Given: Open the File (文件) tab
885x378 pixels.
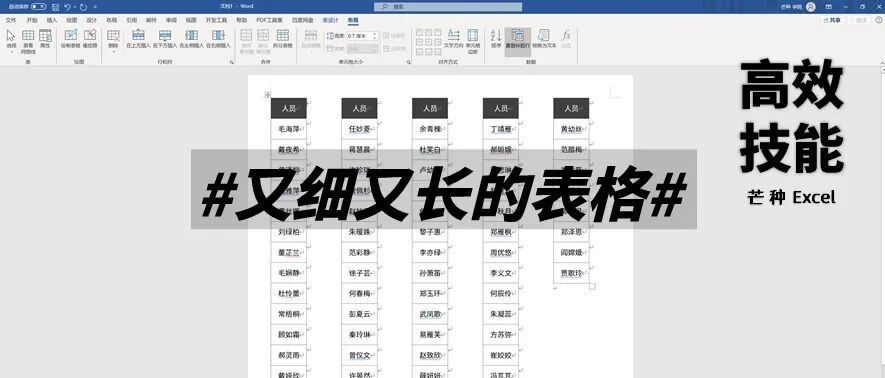Looking at the screenshot, I should click(11, 20).
